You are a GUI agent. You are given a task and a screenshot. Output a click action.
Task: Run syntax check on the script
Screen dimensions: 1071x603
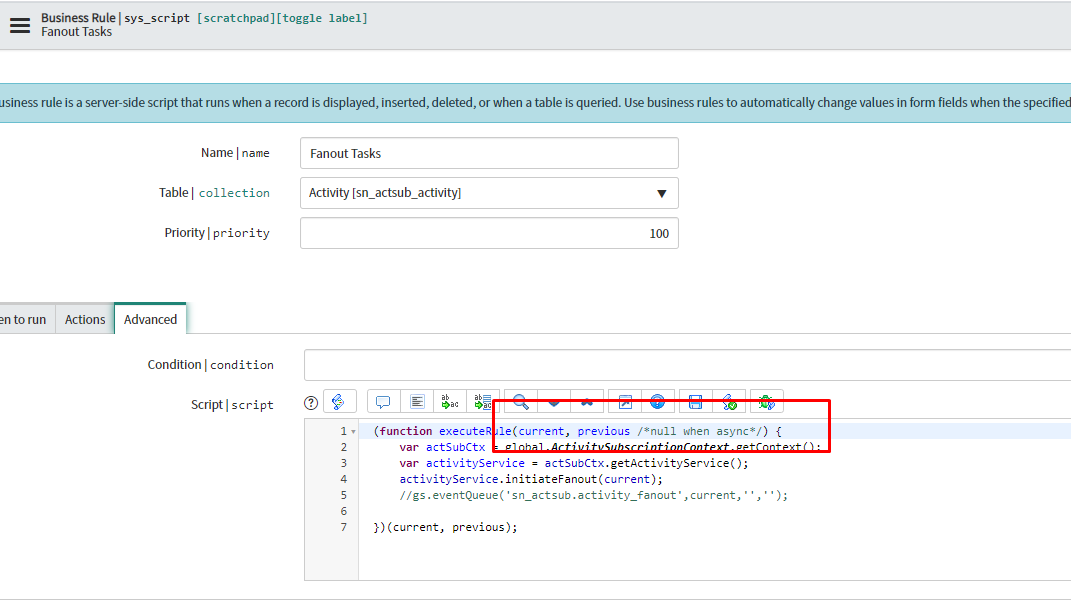click(x=730, y=401)
